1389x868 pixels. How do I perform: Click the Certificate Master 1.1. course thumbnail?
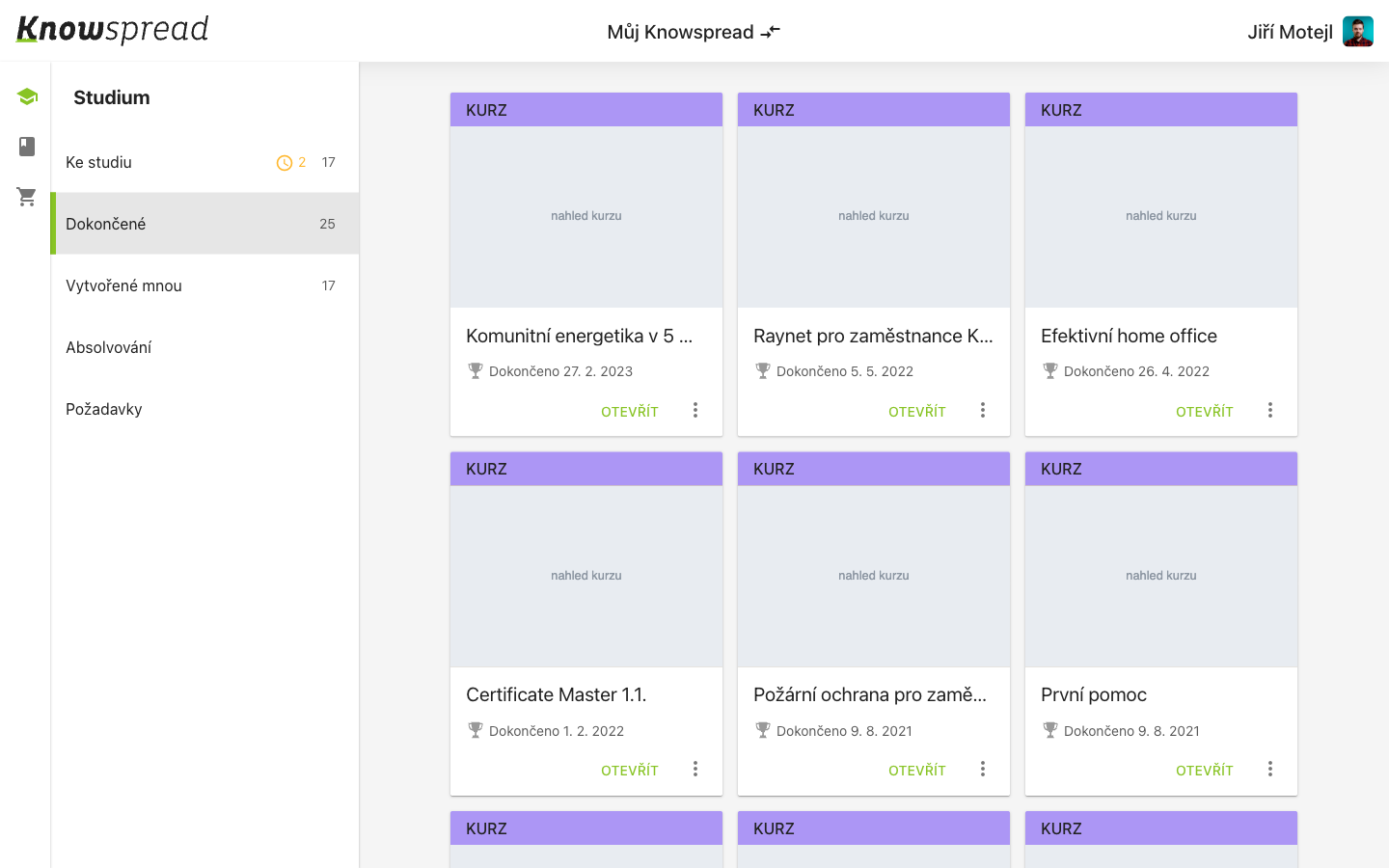pyautogui.click(x=586, y=576)
